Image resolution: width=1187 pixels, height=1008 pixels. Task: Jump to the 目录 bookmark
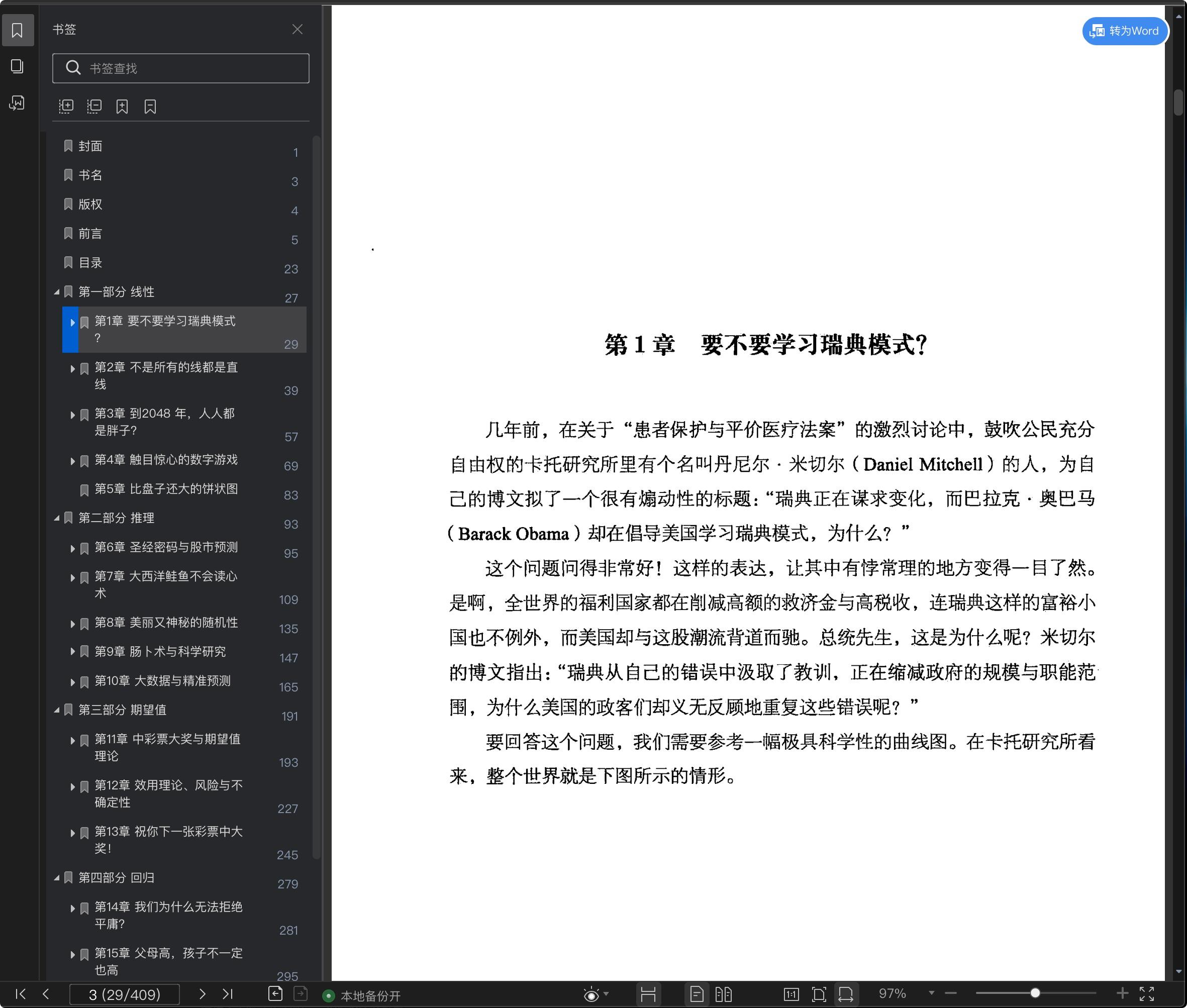(90, 262)
